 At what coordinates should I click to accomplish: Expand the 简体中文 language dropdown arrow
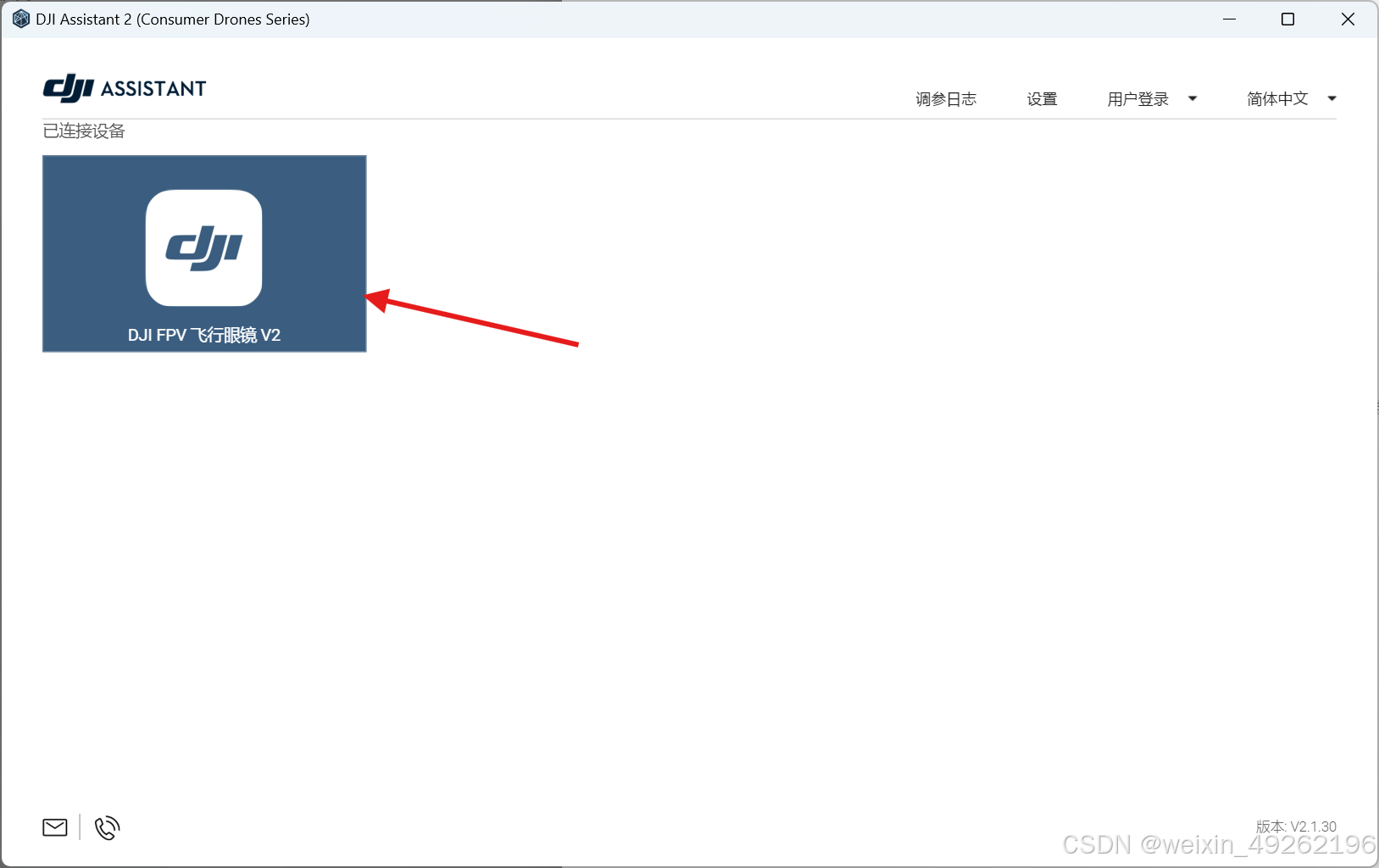(x=1332, y=99)
